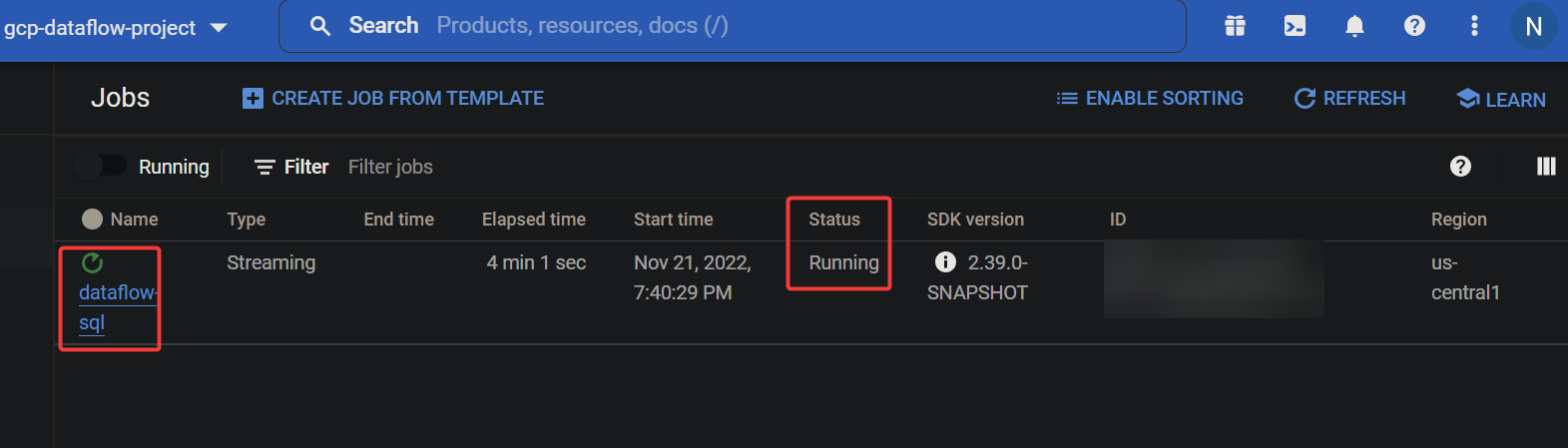Click the Type column header
The height and width of the screenshot is (448, 1568).
(247, 220)
